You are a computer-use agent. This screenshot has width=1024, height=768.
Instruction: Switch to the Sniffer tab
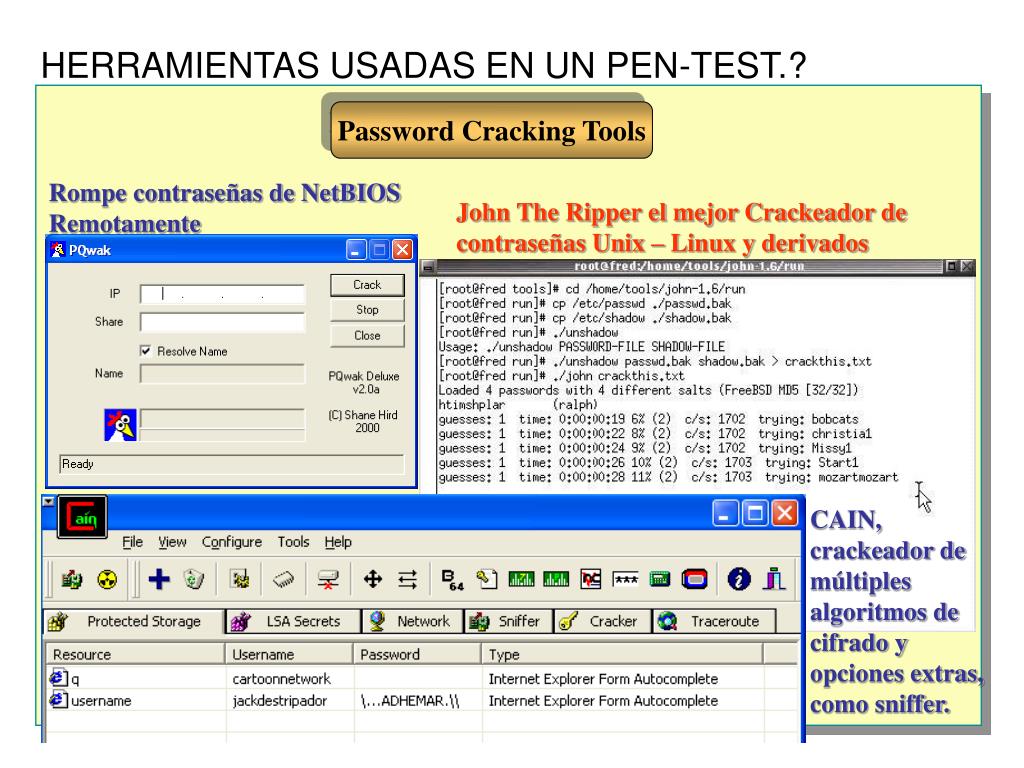[509, 621]
